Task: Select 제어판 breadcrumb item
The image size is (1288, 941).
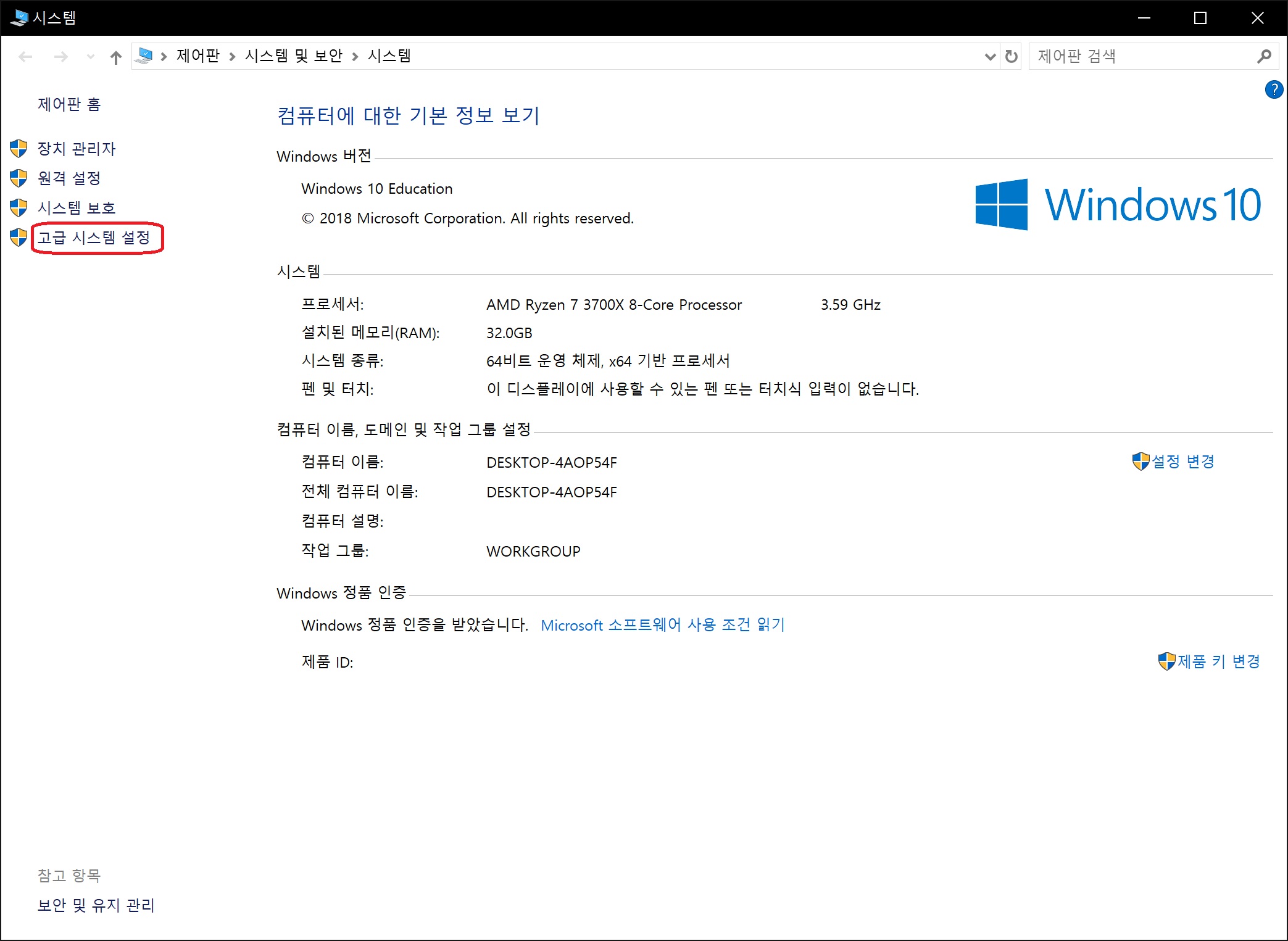Action: point(197,56)
